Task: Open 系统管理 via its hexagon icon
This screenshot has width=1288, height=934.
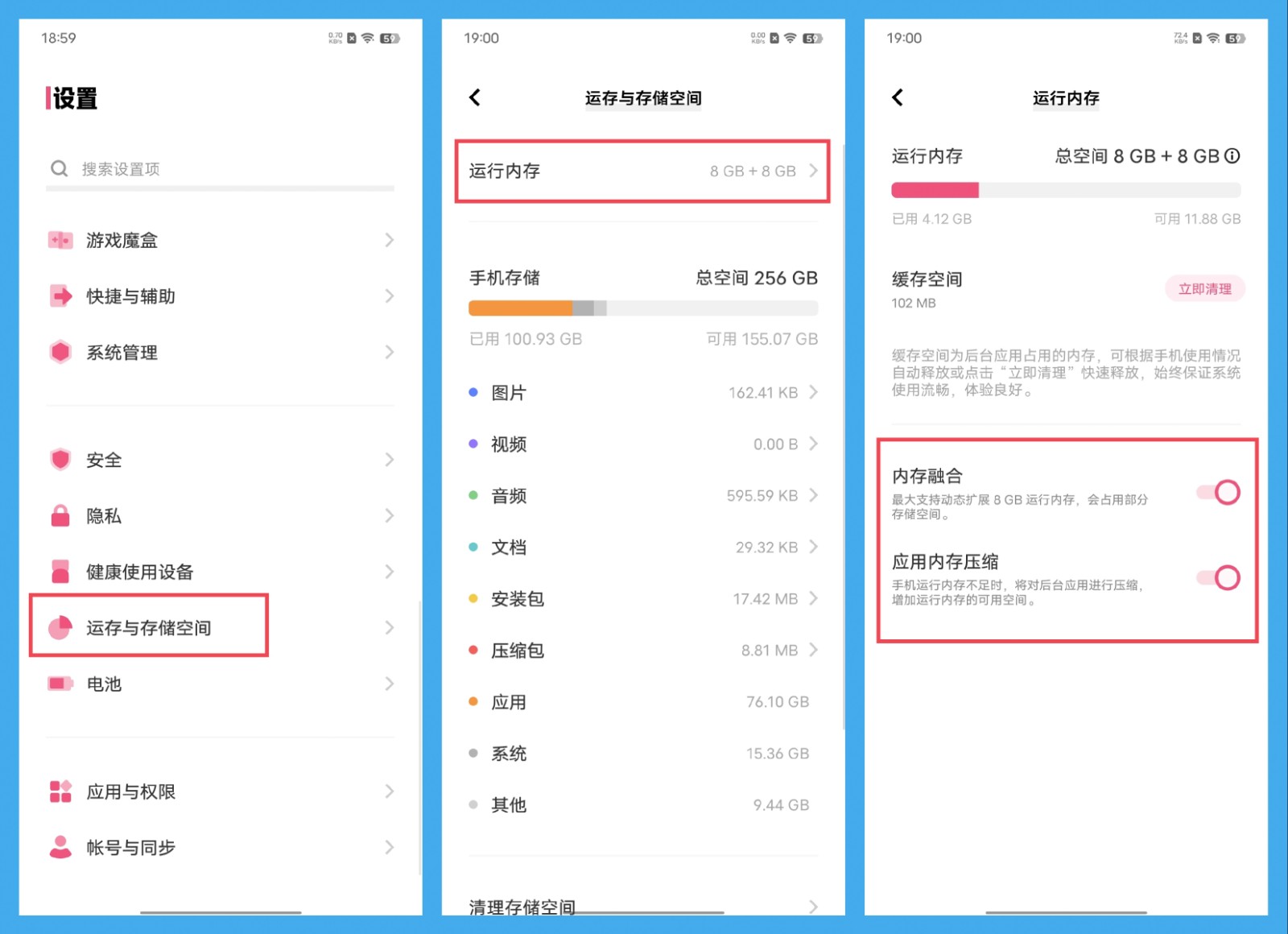Action: 61,352
